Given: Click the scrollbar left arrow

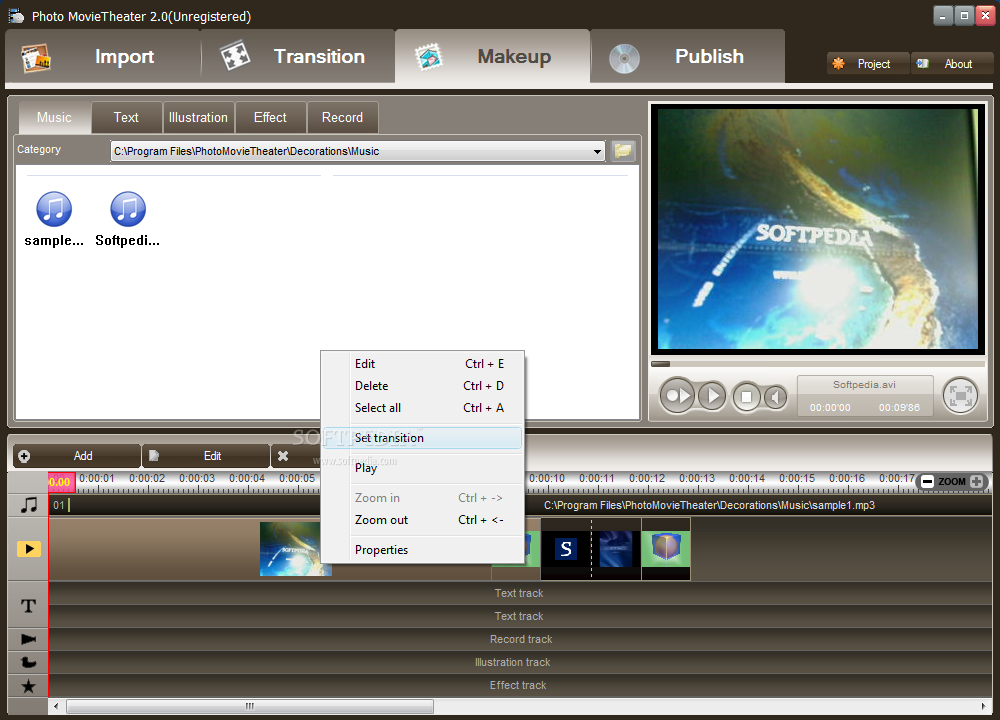Looking at the screenshot, I should tap(57, 707).
